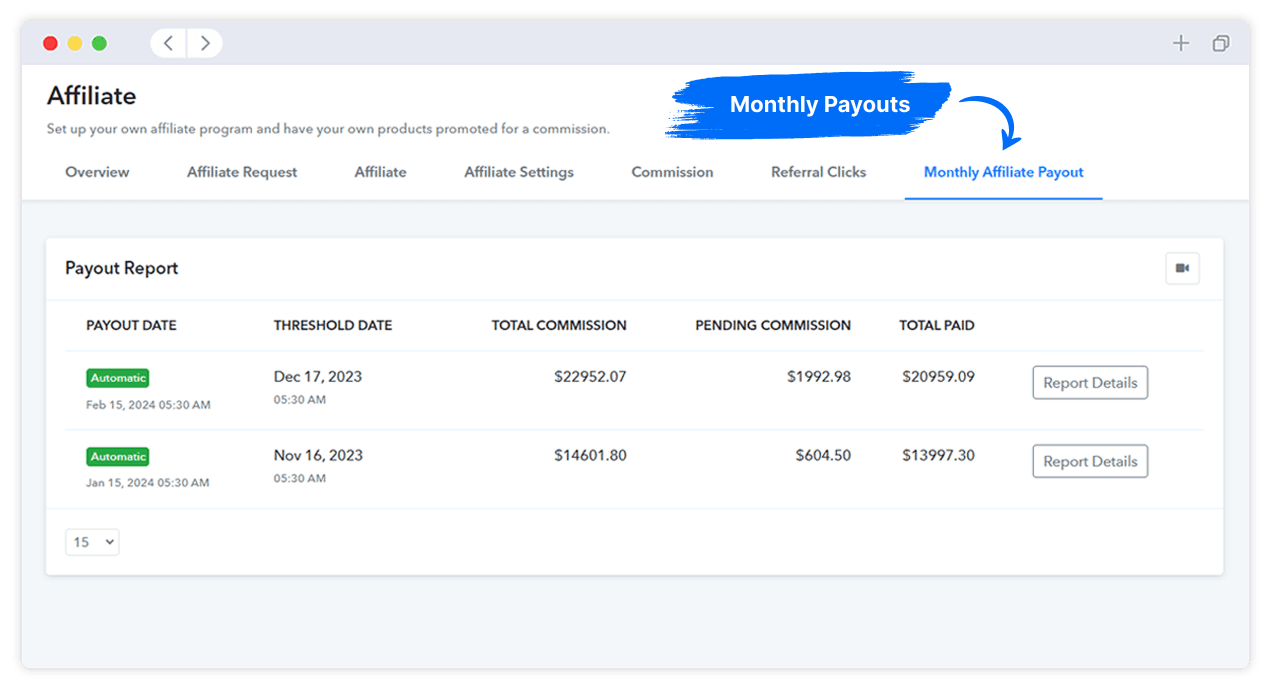The image size is (1270, 690).
Task: Click the forward navigation arrow
Action: (x=204, y=43)
